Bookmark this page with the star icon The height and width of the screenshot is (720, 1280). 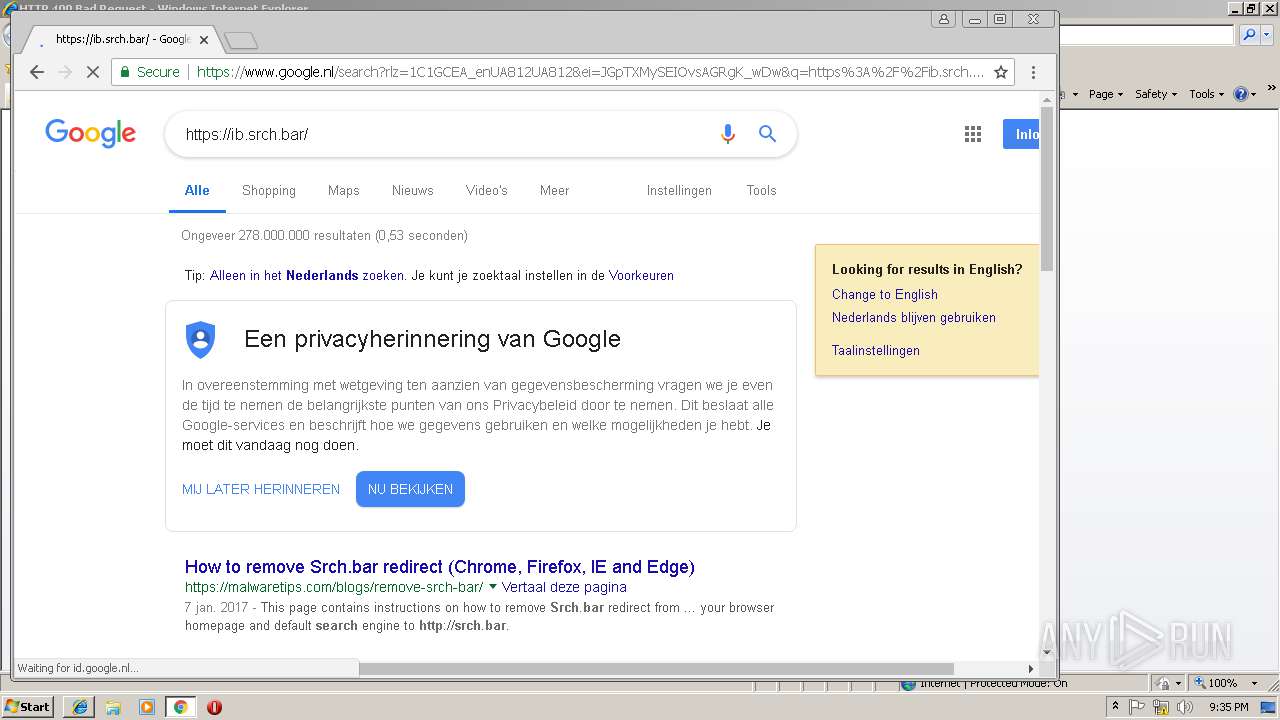(1000, 72)
